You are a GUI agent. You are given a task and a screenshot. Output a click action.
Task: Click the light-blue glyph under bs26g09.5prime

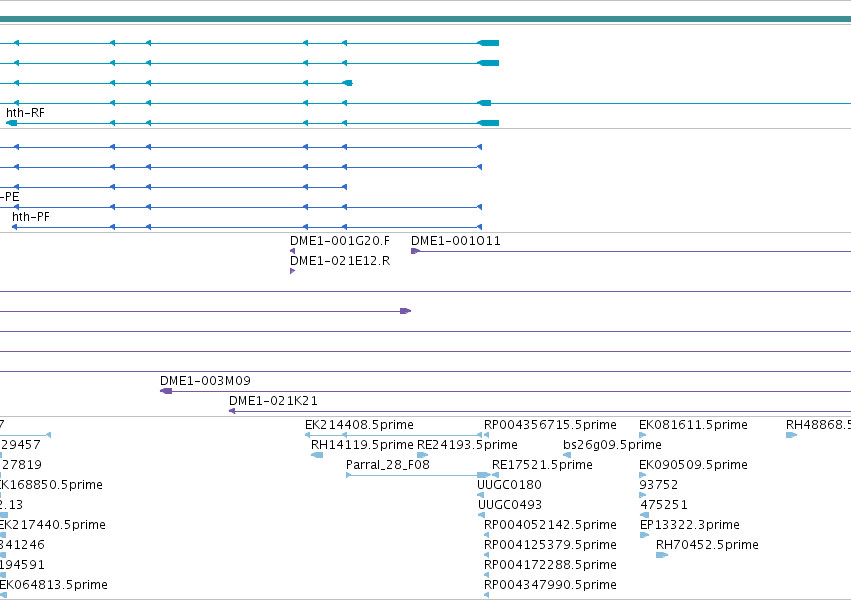pos(567,455)
